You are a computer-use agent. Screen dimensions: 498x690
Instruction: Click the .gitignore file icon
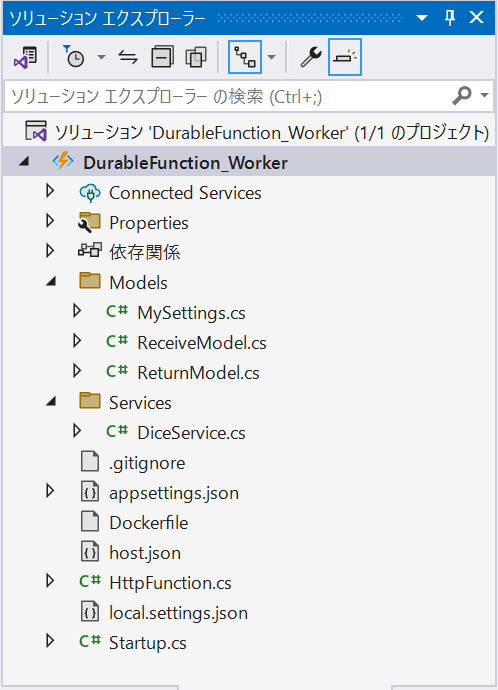pos(90,461)
